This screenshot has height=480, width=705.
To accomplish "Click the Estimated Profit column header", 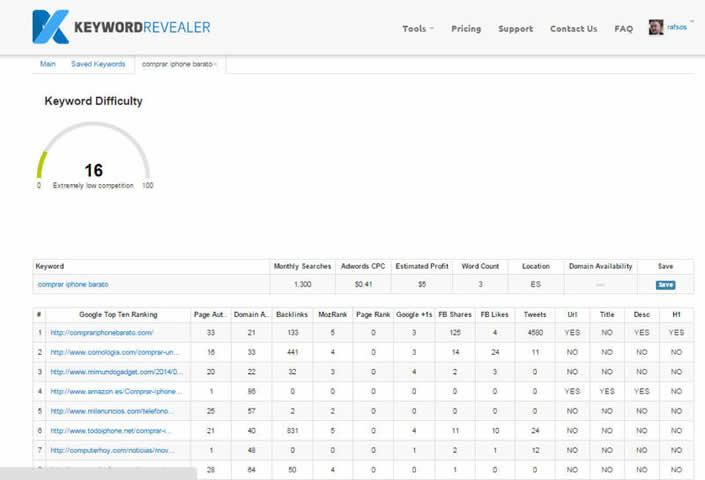I will tap(422, 266).
